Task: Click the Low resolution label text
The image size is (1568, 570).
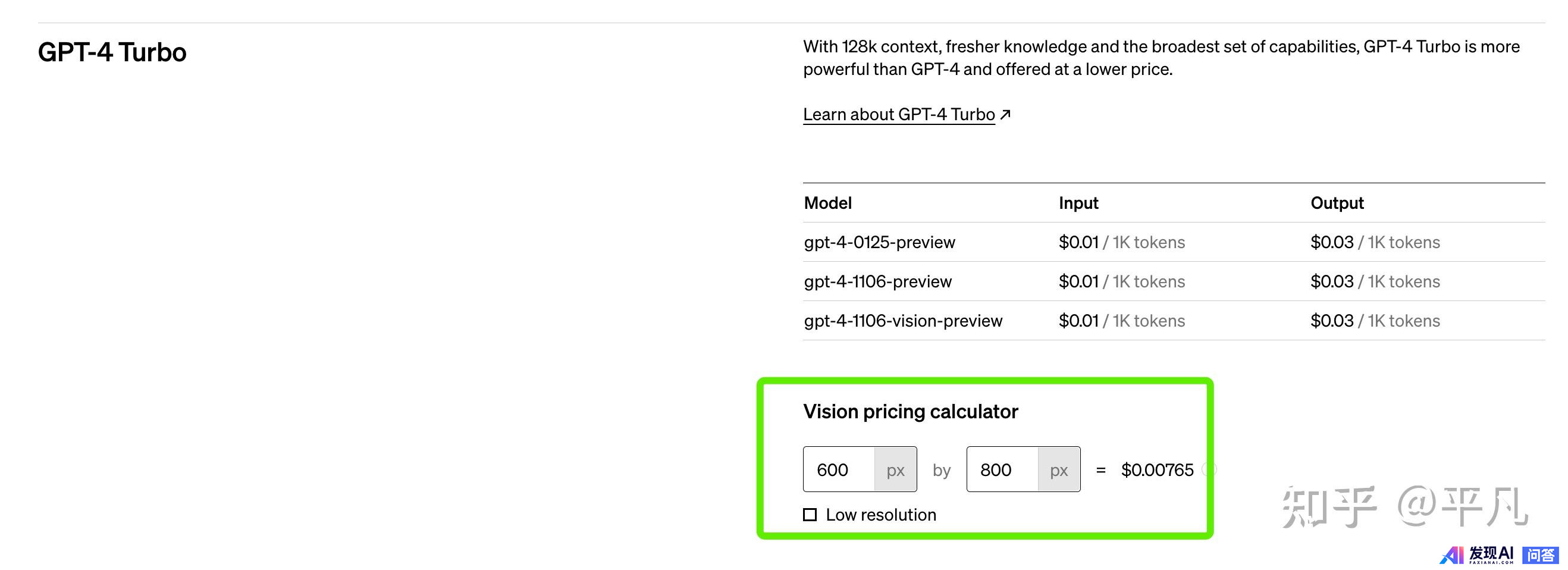Action: point(880,515)
